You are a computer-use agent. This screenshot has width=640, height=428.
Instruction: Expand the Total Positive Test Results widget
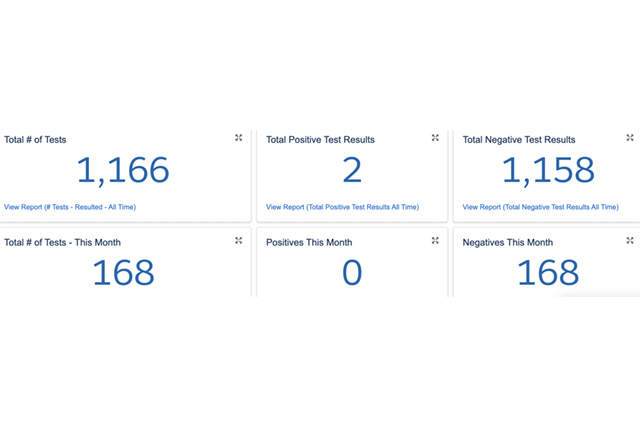point(435,138)
